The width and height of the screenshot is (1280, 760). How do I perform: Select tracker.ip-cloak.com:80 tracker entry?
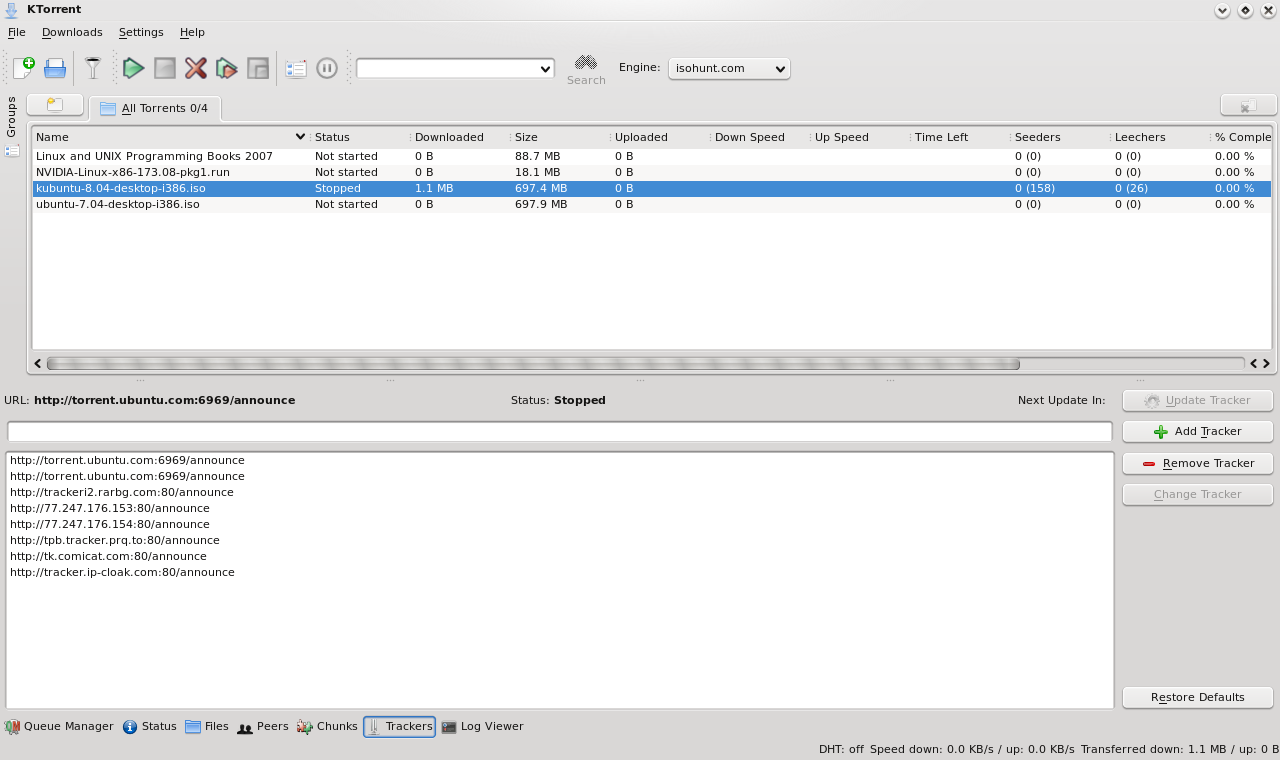point(122,572)
